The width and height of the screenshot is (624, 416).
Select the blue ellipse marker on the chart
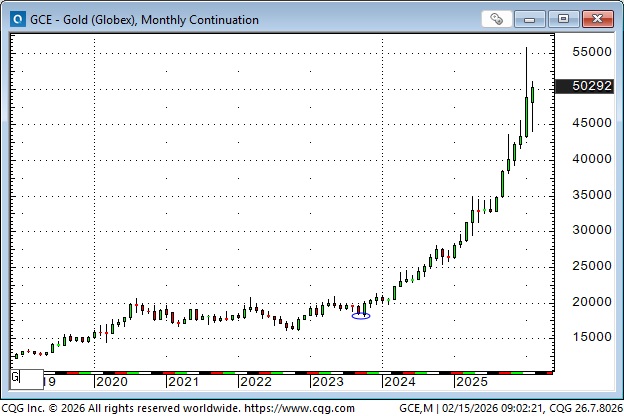(361, 316)
